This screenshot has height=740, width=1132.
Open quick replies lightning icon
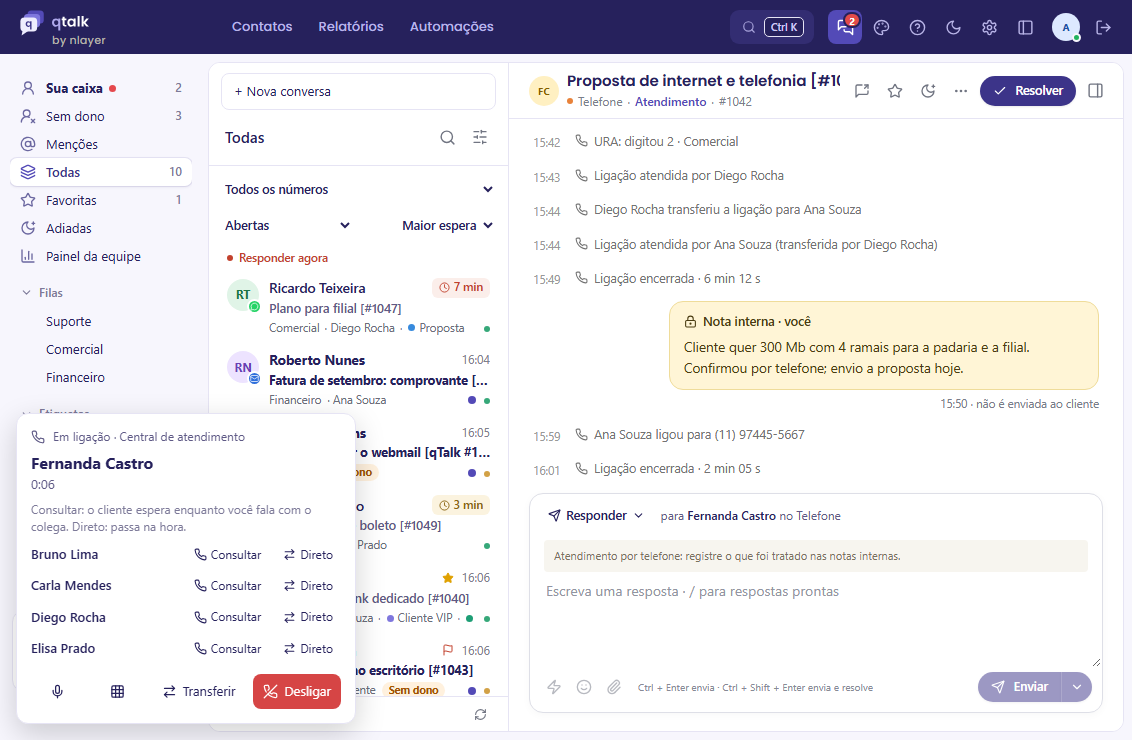pos(554,687)
